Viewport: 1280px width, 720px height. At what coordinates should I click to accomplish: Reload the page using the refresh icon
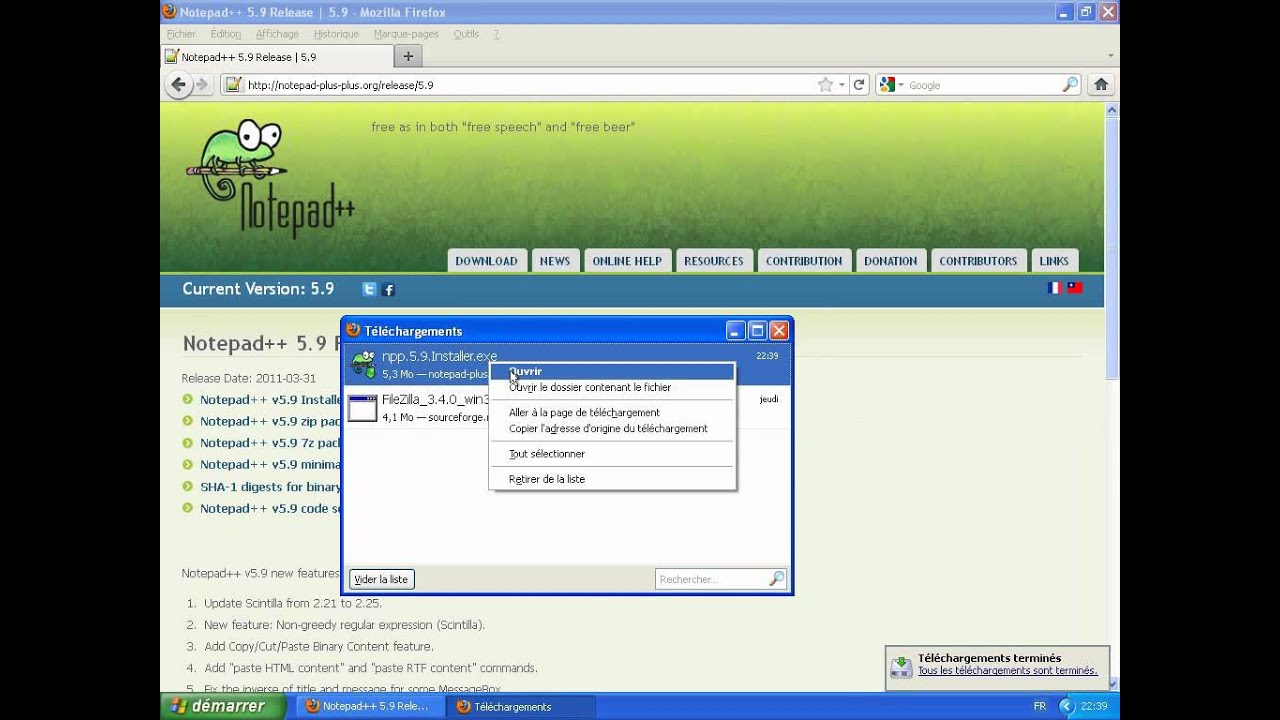click(858, 85)
